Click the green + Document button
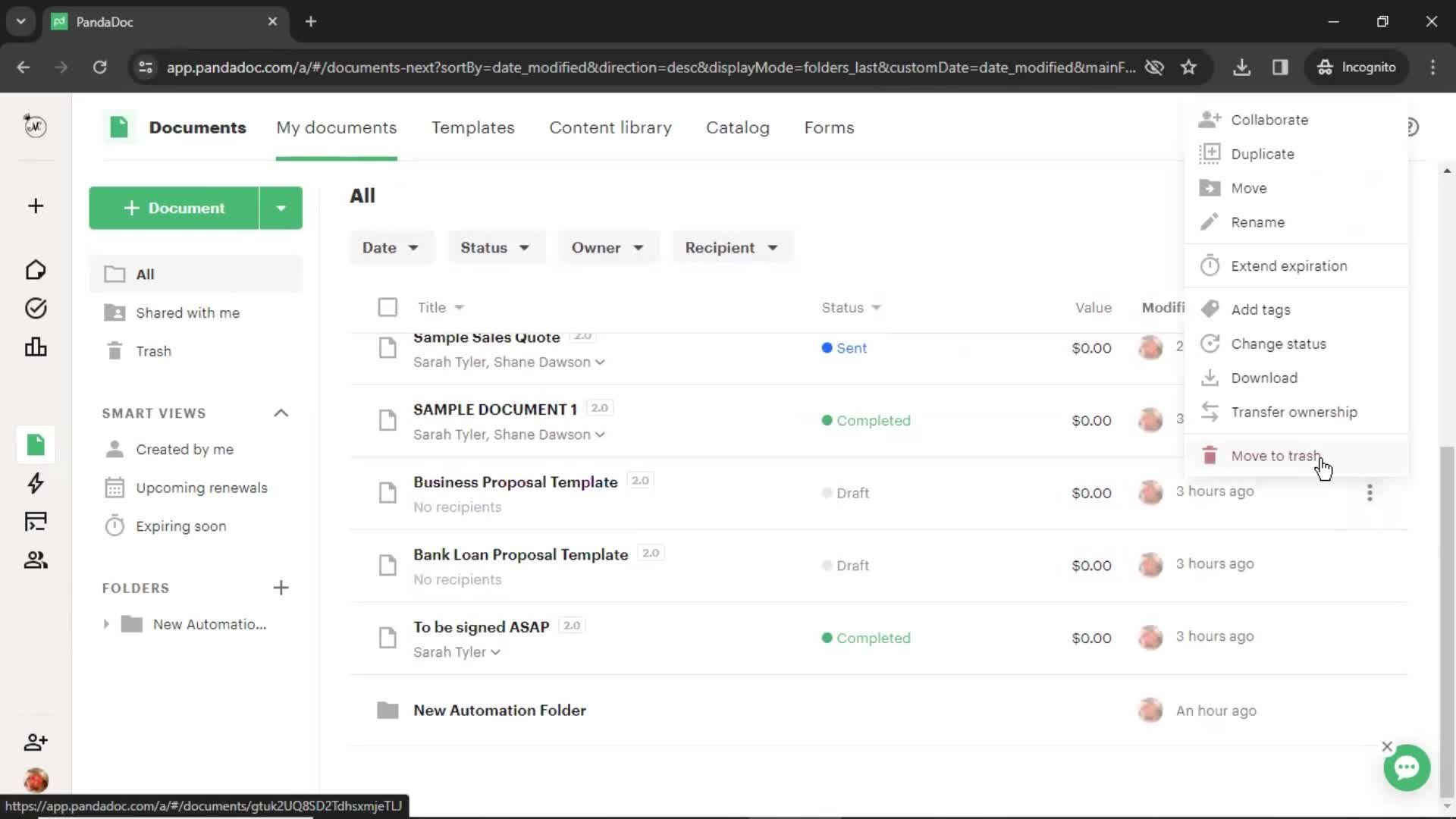This screenshot has width=1456, height=819. [174, 208]
